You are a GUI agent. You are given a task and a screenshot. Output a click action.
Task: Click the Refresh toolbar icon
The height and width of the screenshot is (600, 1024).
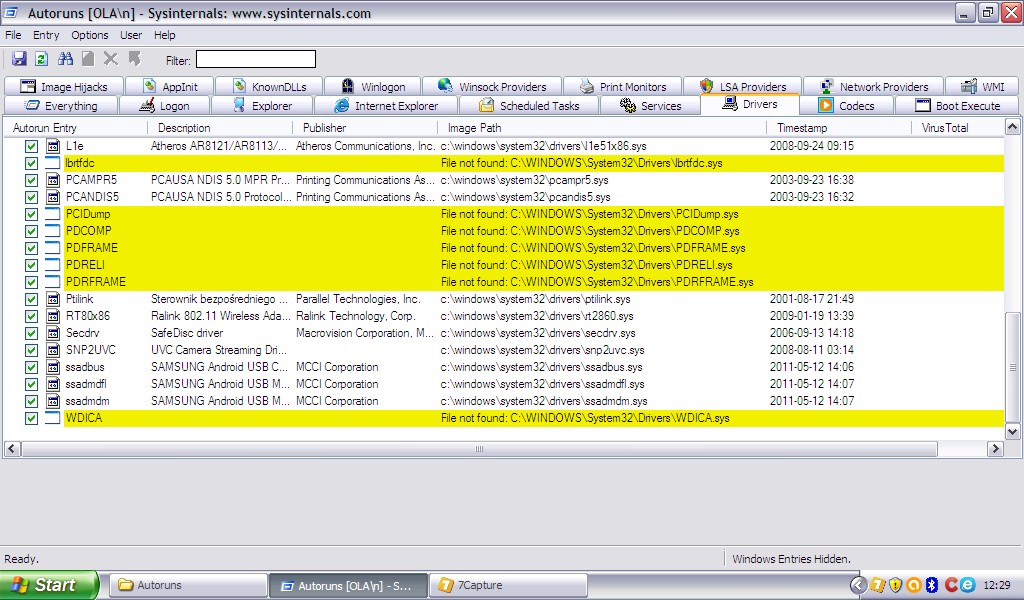click(41, 59)
